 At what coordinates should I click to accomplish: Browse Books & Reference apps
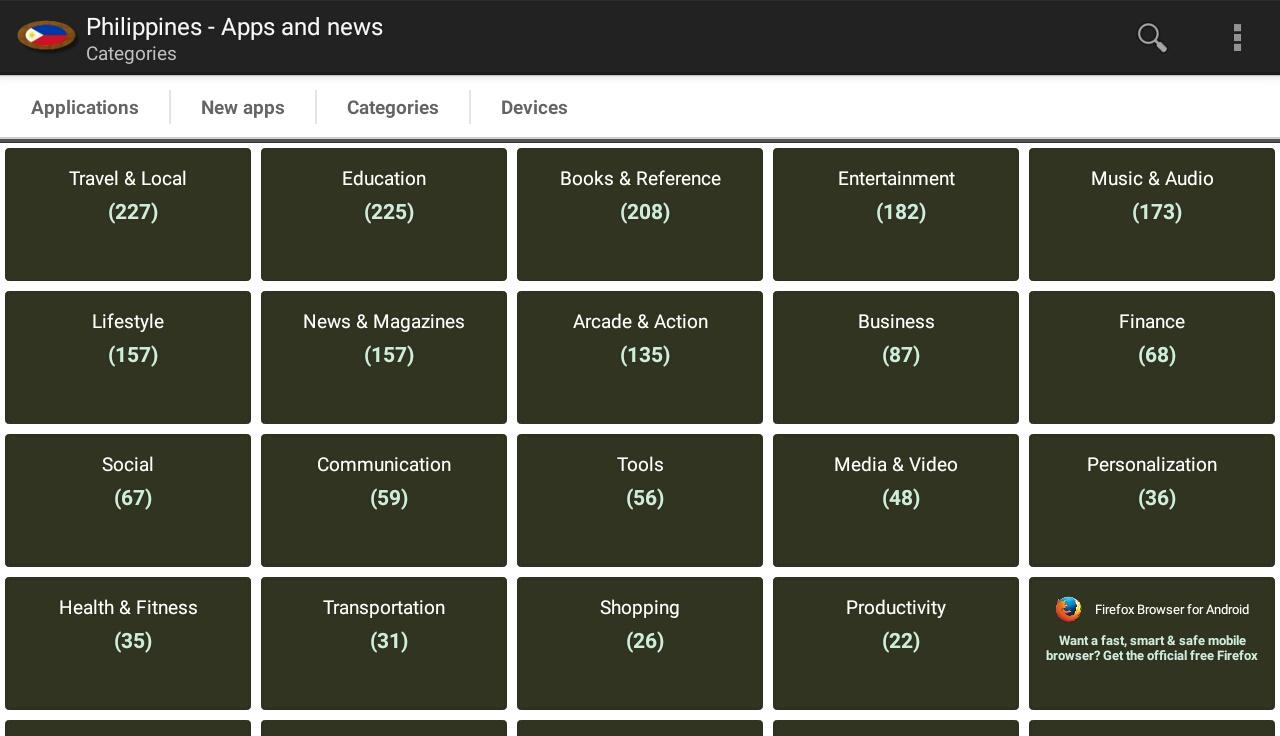[640, 214]
